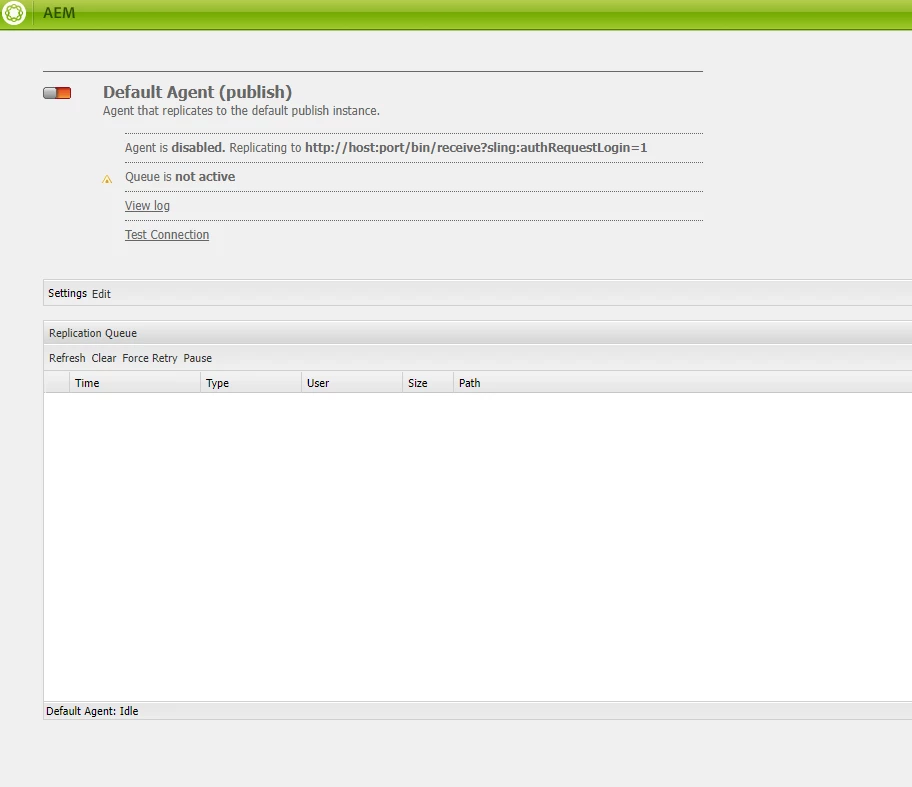912x787 pixels.
Task: Click Force Retry in the queue toolbar
Action: (149, 358)
